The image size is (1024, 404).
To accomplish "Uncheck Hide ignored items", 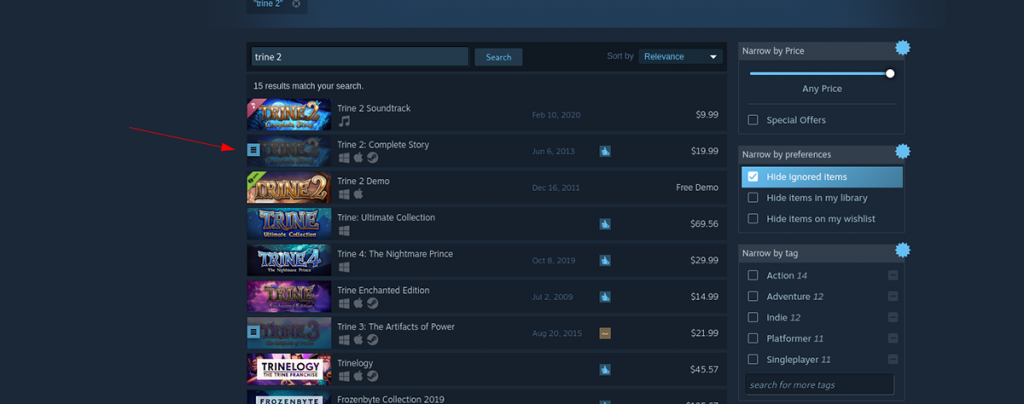I will click(x=753, y=177).
